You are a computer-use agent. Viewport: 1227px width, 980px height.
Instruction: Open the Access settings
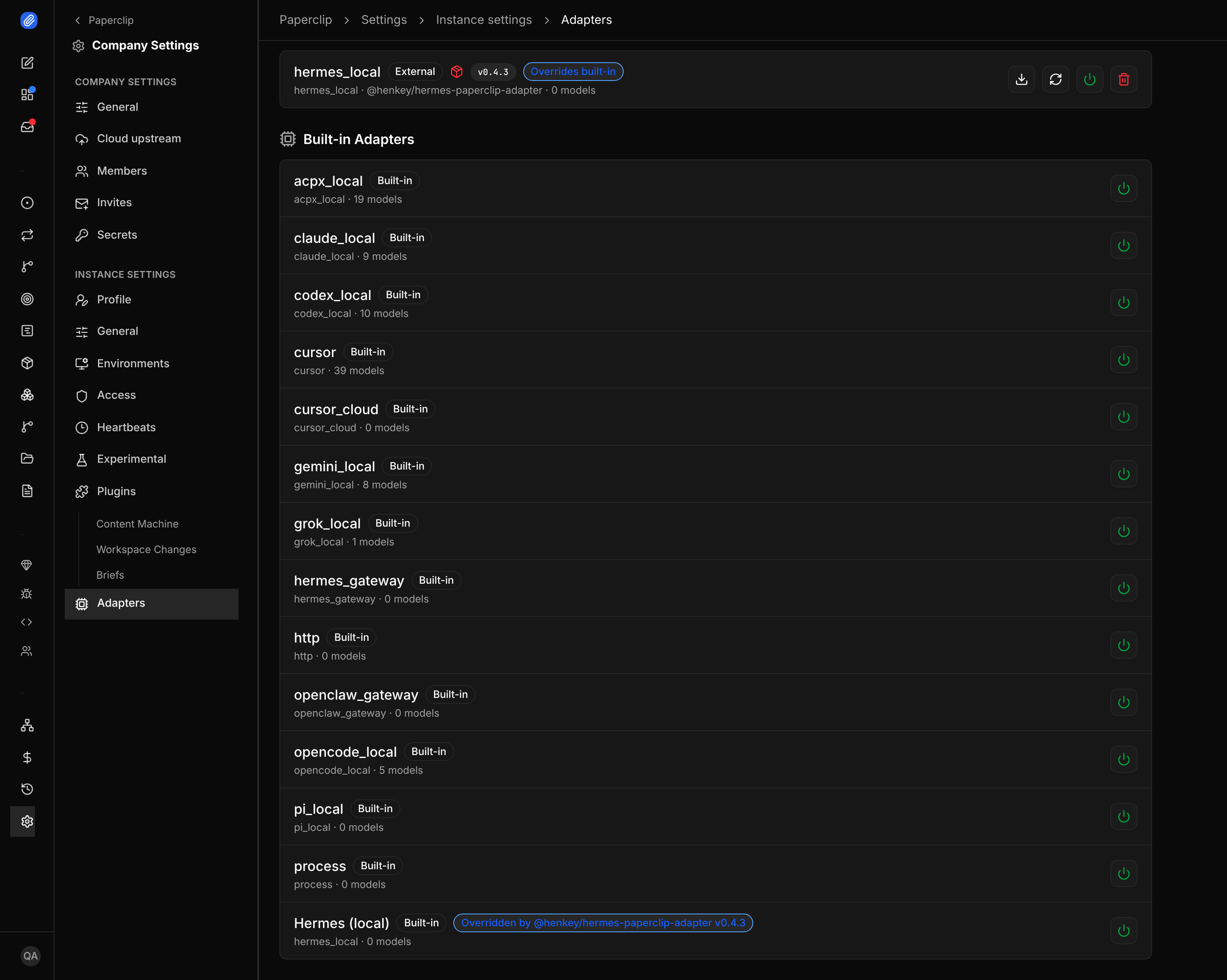pos(151,395)
